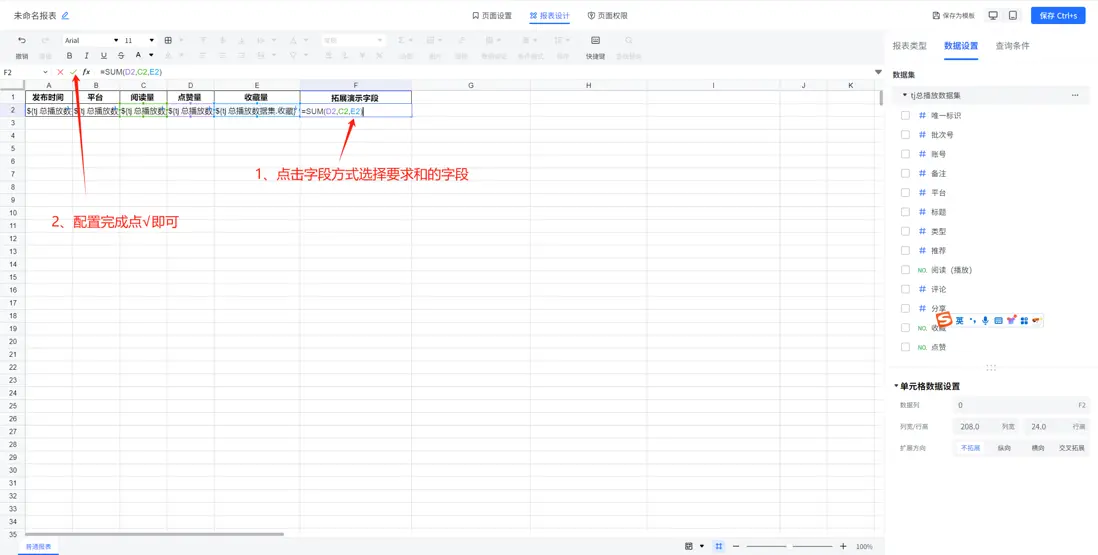Open the 报表设计 tab

(550, 15)
